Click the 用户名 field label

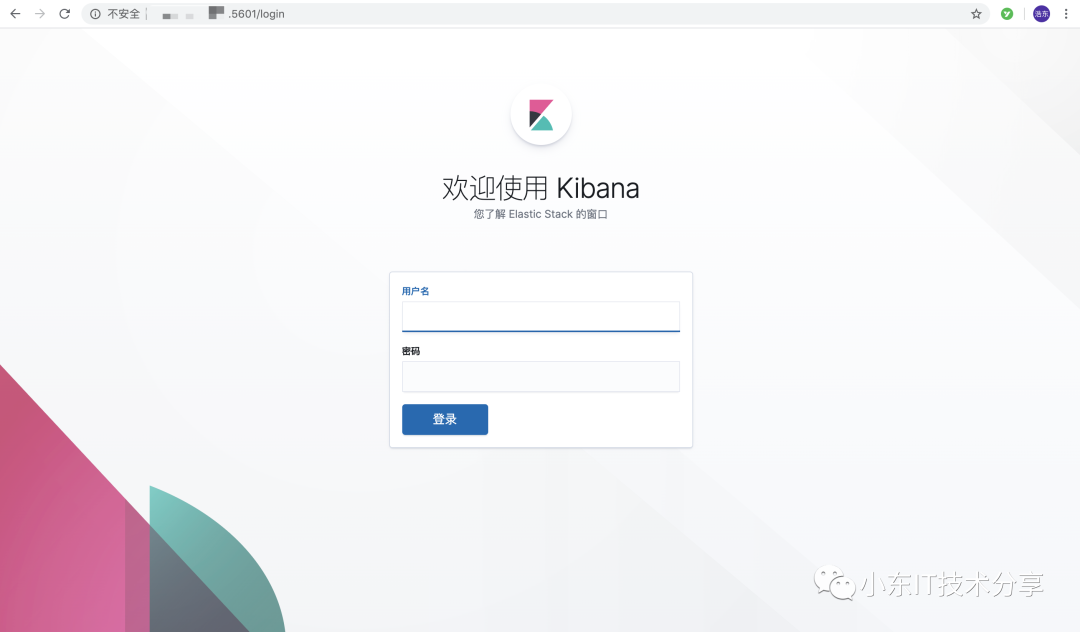(x=415, y=291)
